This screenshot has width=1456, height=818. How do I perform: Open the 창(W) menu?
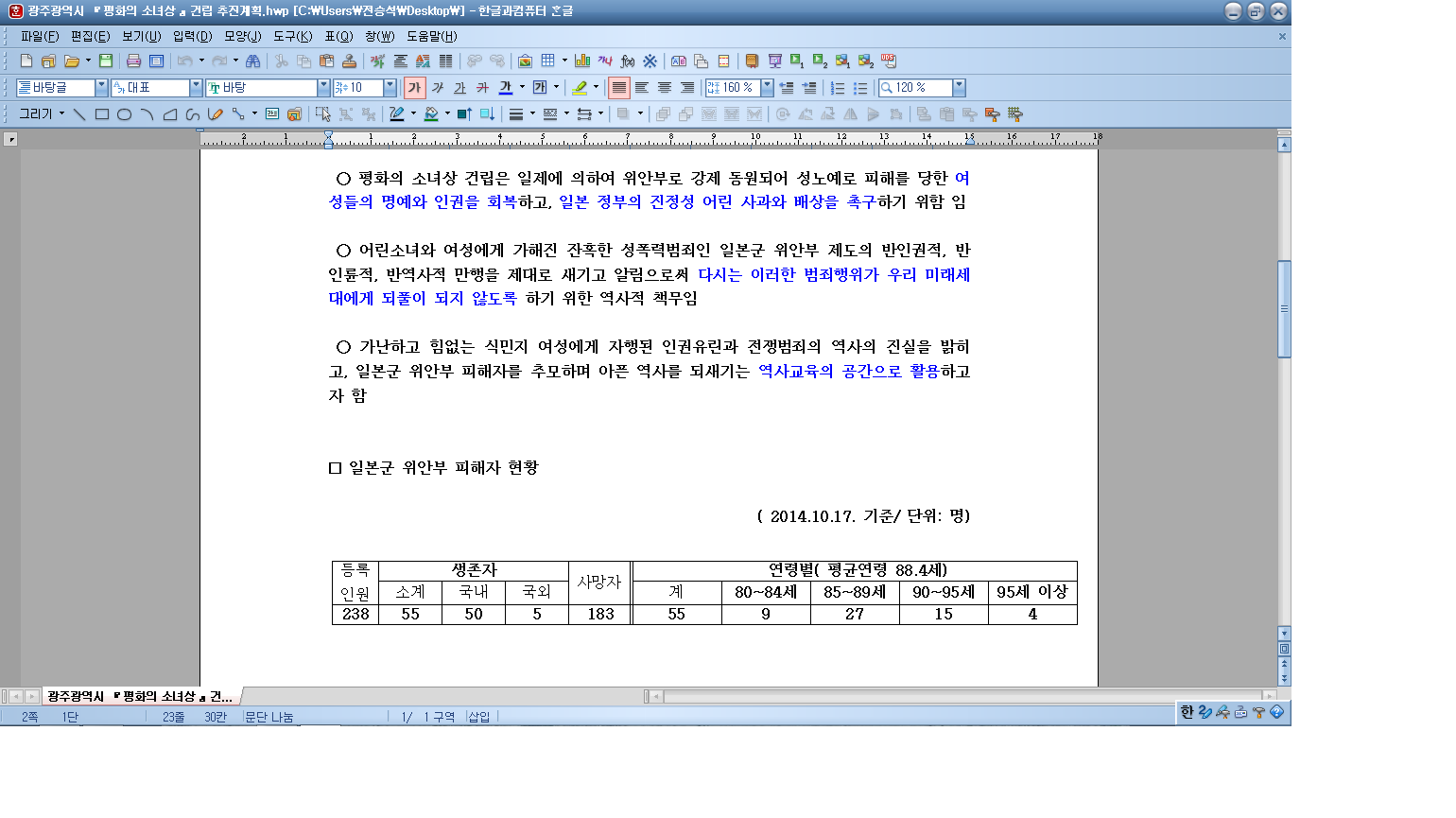tap(380, 36)
